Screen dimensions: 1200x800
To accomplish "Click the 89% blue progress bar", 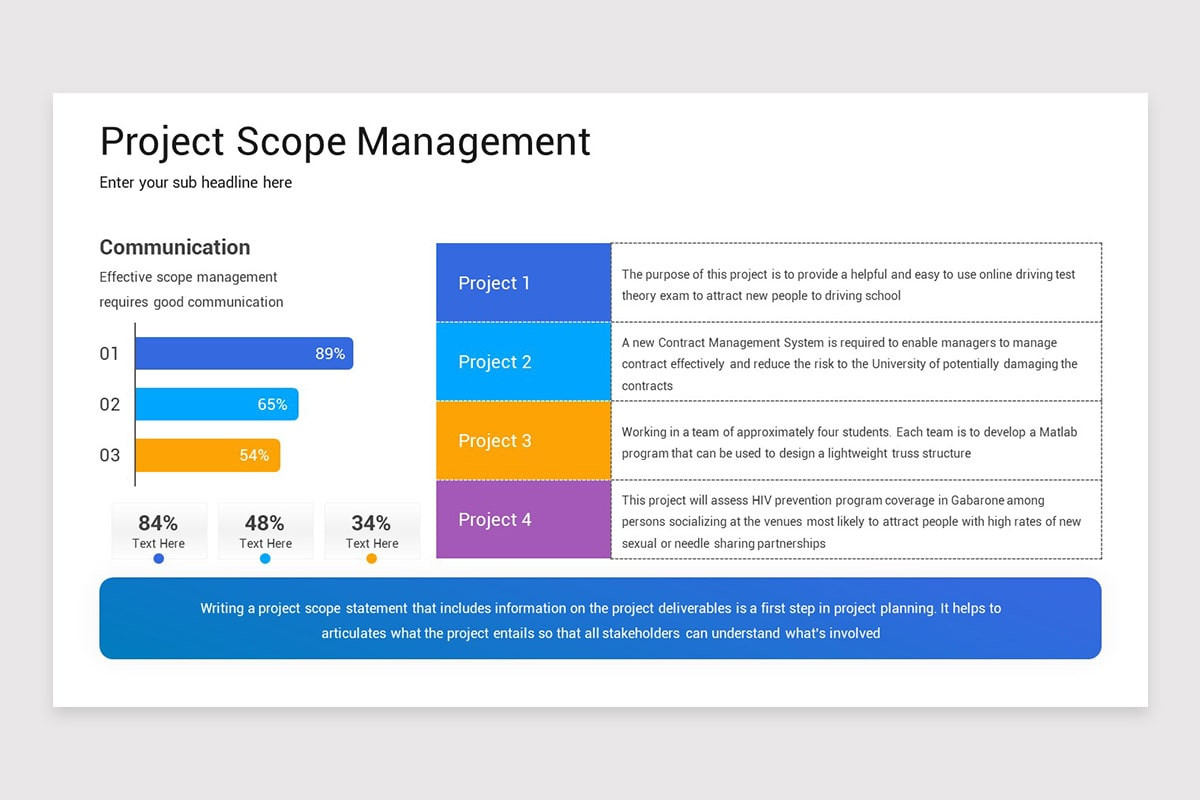I will [x=244, y=353].
